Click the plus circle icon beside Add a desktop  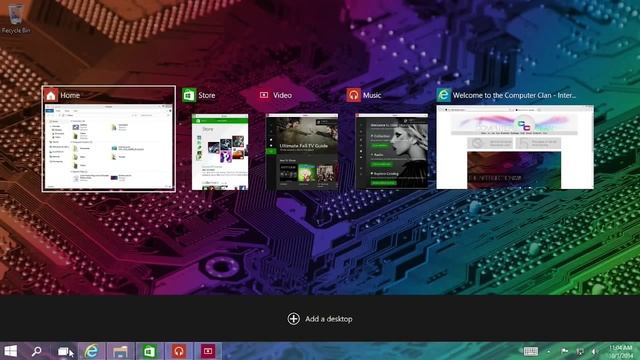293,319
